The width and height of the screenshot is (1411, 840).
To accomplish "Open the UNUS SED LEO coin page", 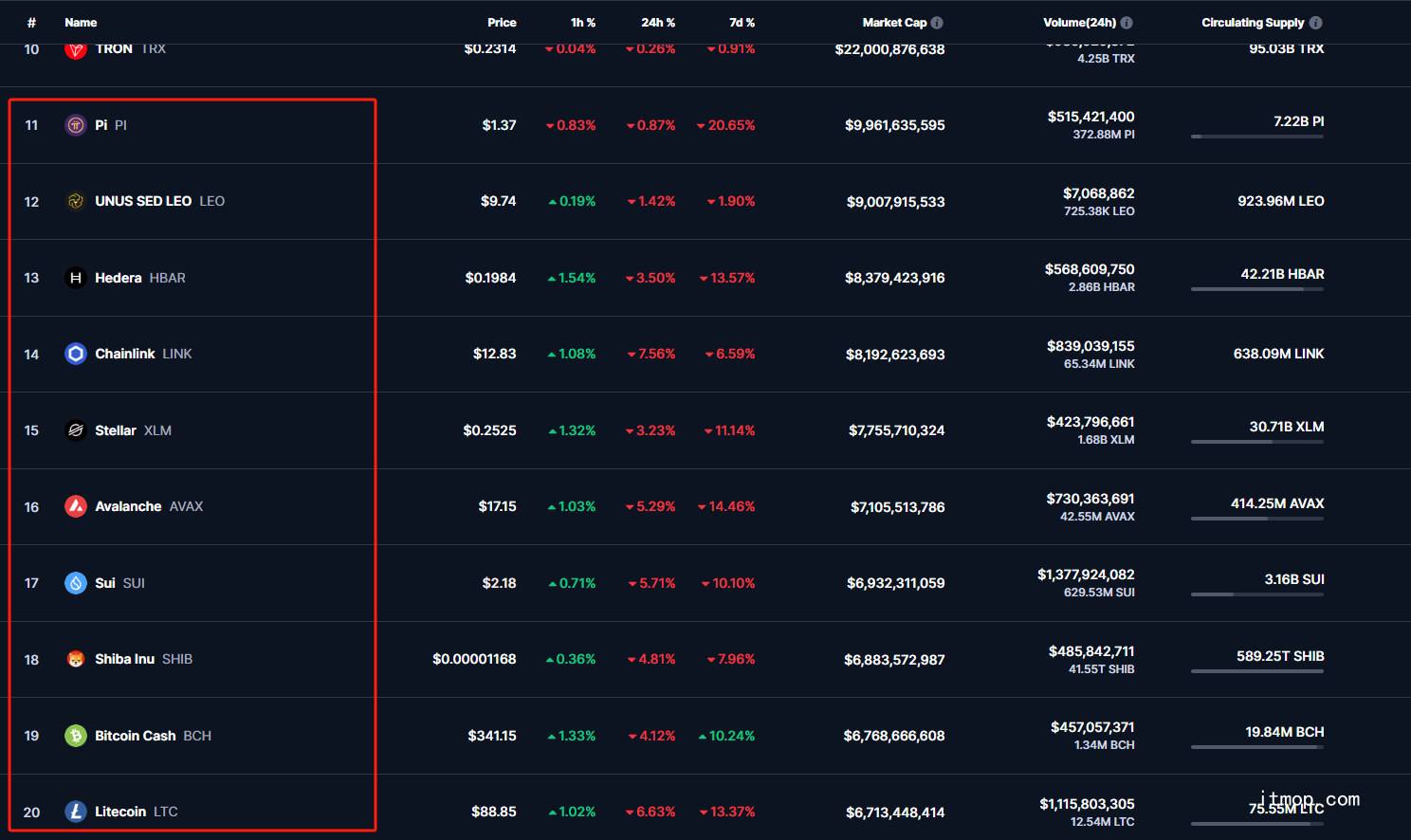I will click(159, 201).
